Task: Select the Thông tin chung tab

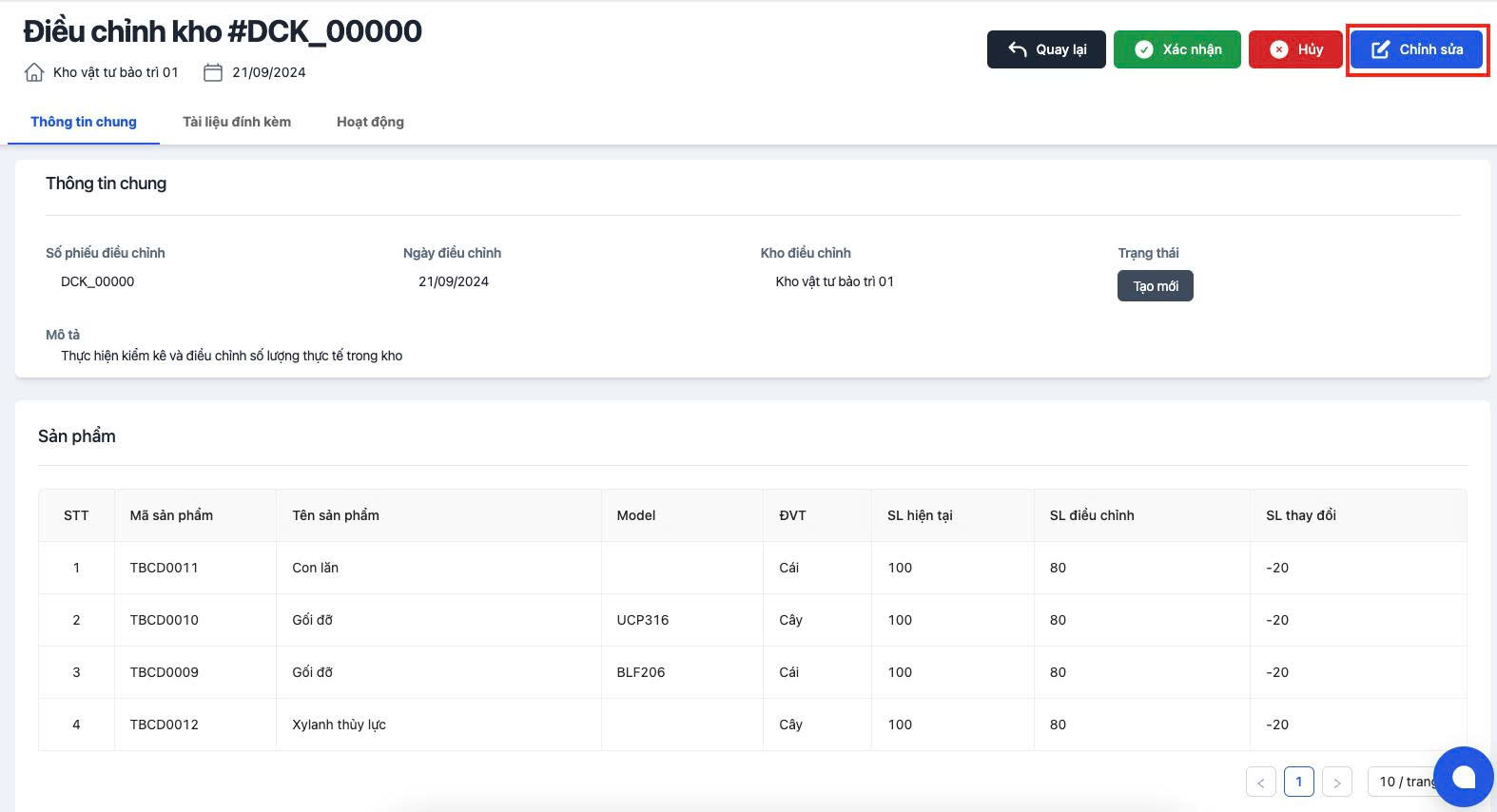Action: point(84,122)
